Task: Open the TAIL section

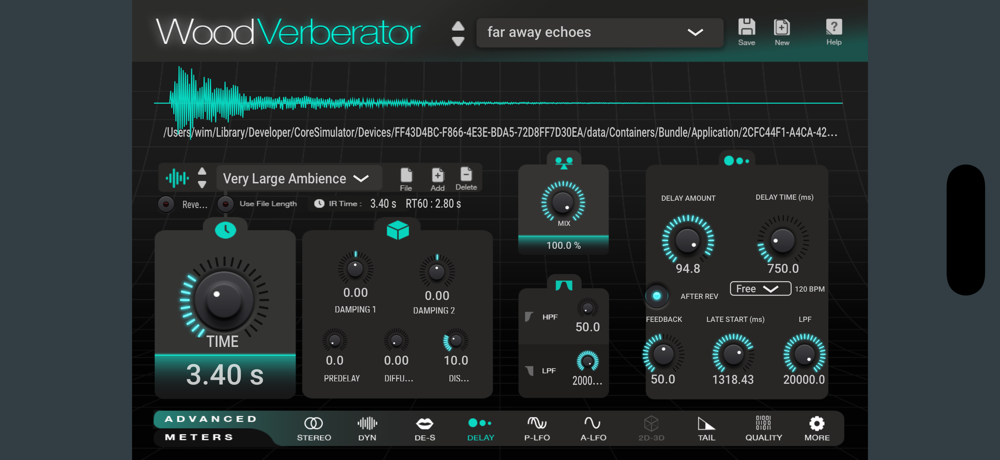Action: [706, 429]
